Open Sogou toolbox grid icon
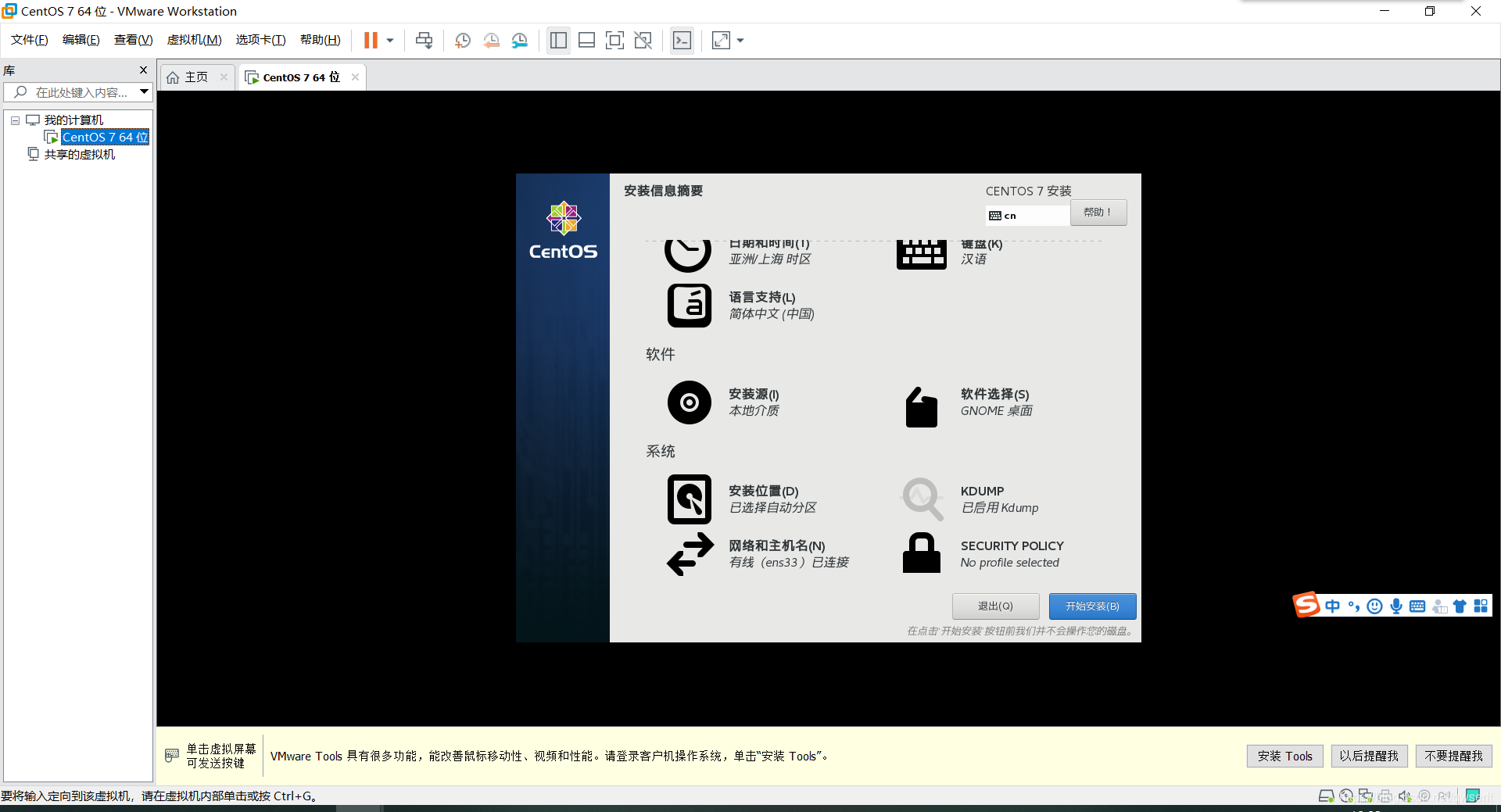The image size is (1501, 812). pos(1481,606)
